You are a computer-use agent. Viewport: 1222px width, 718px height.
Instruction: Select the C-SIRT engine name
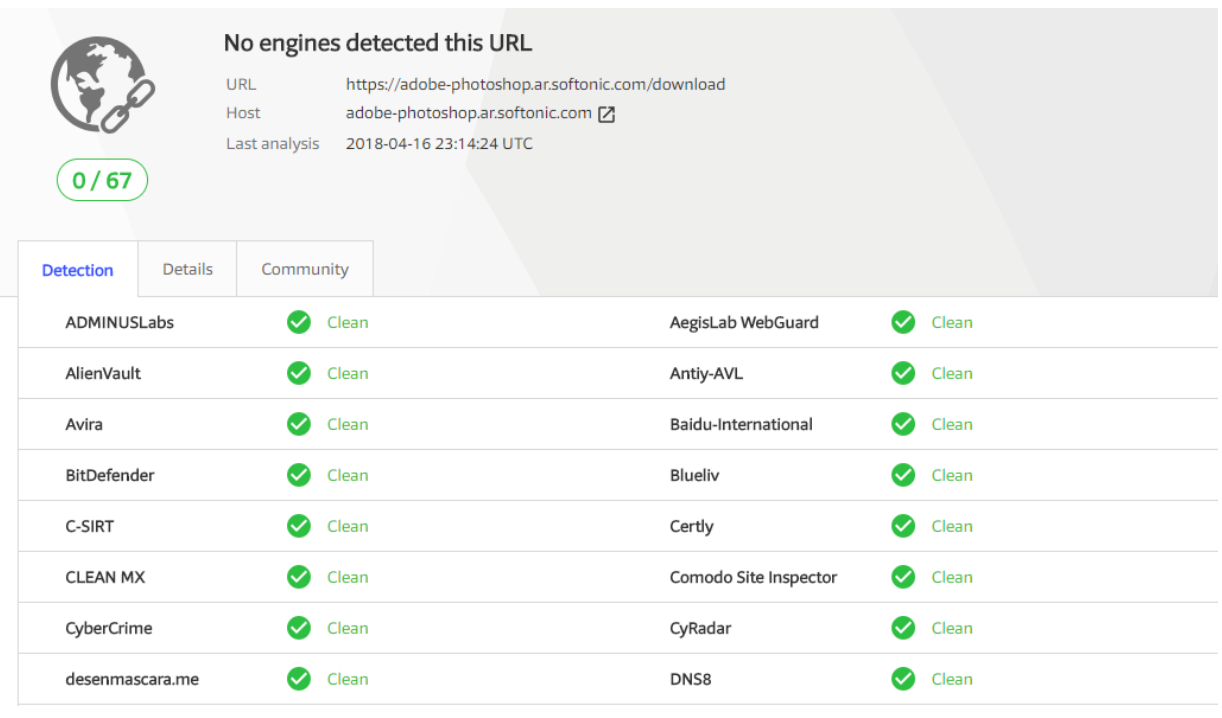89,526
